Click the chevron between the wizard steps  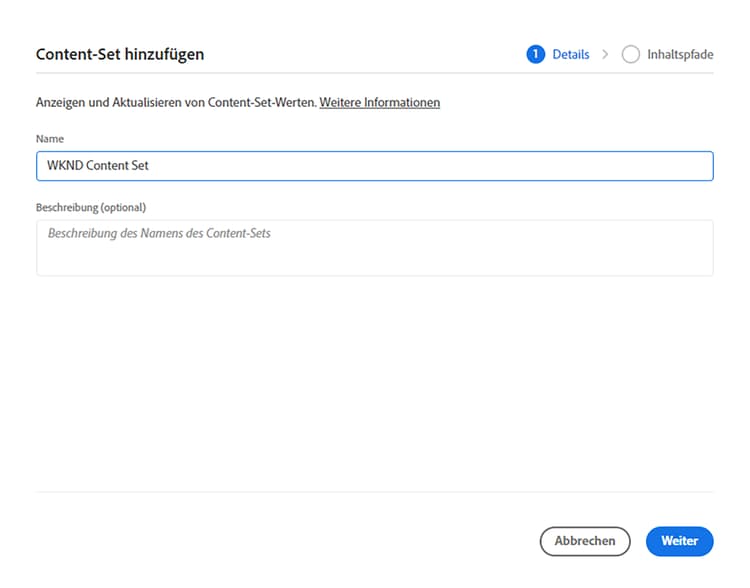(x=605, y=54)
